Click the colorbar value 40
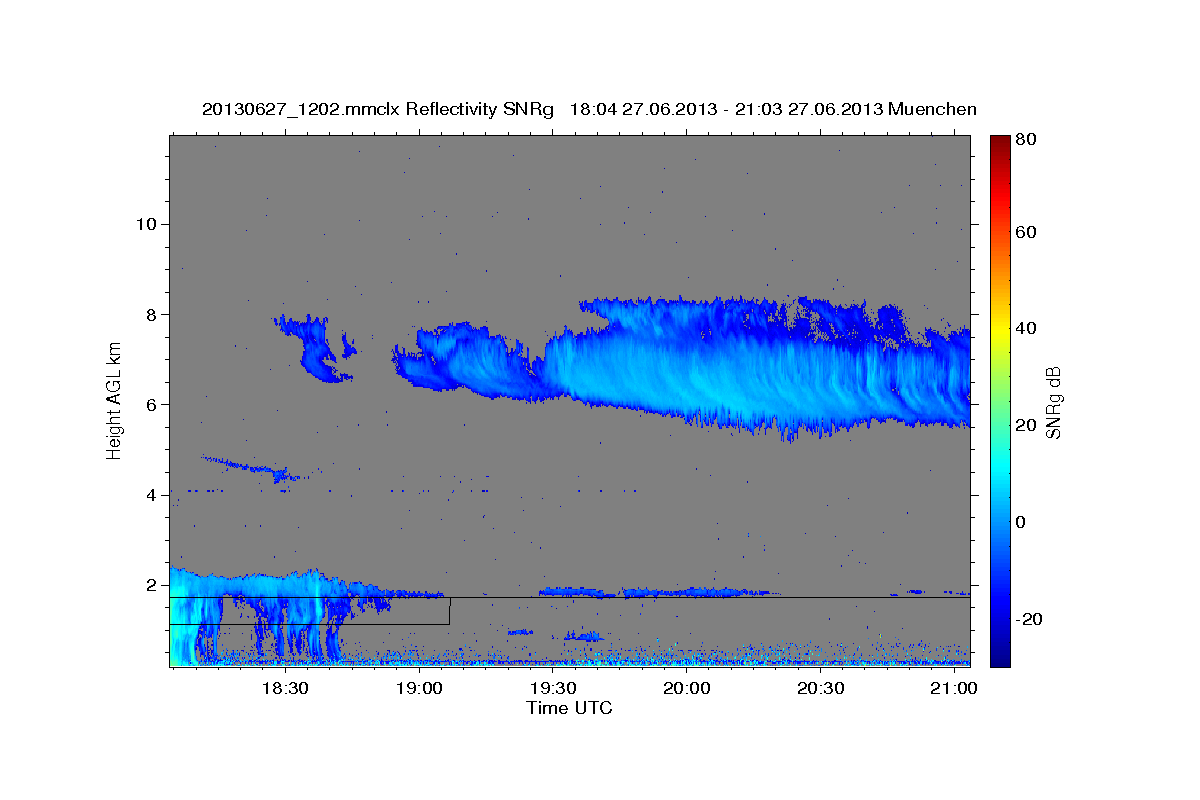 click(1025, 328)
